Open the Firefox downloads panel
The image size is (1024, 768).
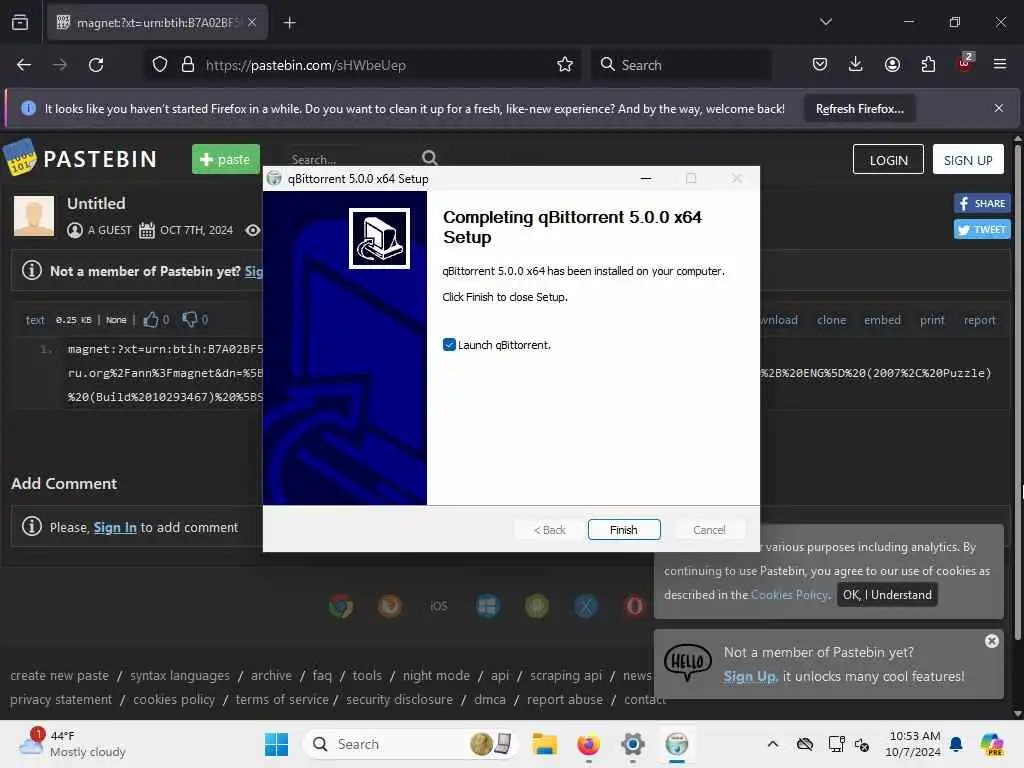pos(856,65)
